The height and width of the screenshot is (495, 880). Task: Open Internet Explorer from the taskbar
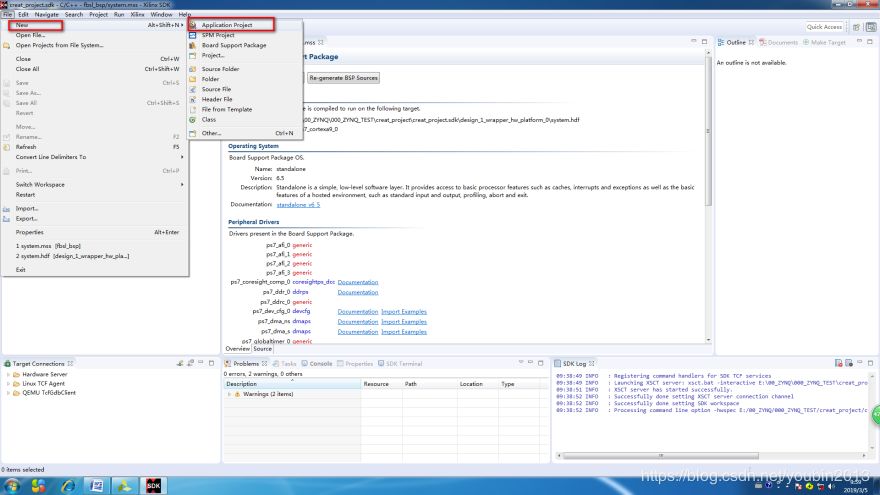pyautogui.click(x=68, y=485)
